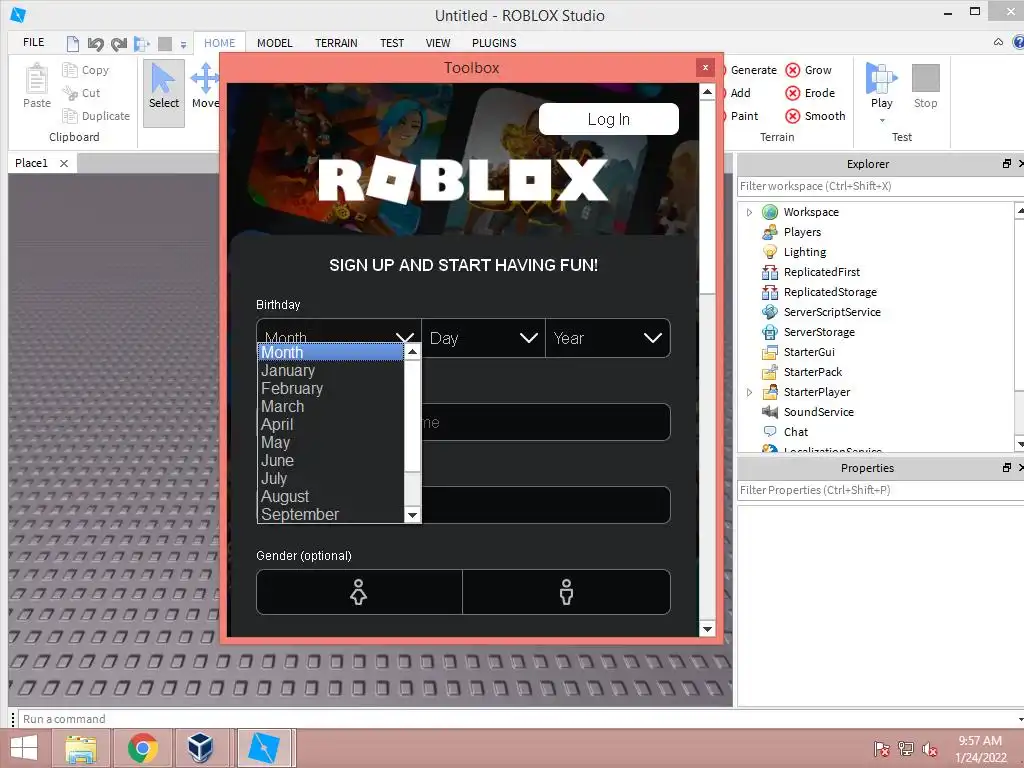Click the month list scroll down arrow

(412, 515)
